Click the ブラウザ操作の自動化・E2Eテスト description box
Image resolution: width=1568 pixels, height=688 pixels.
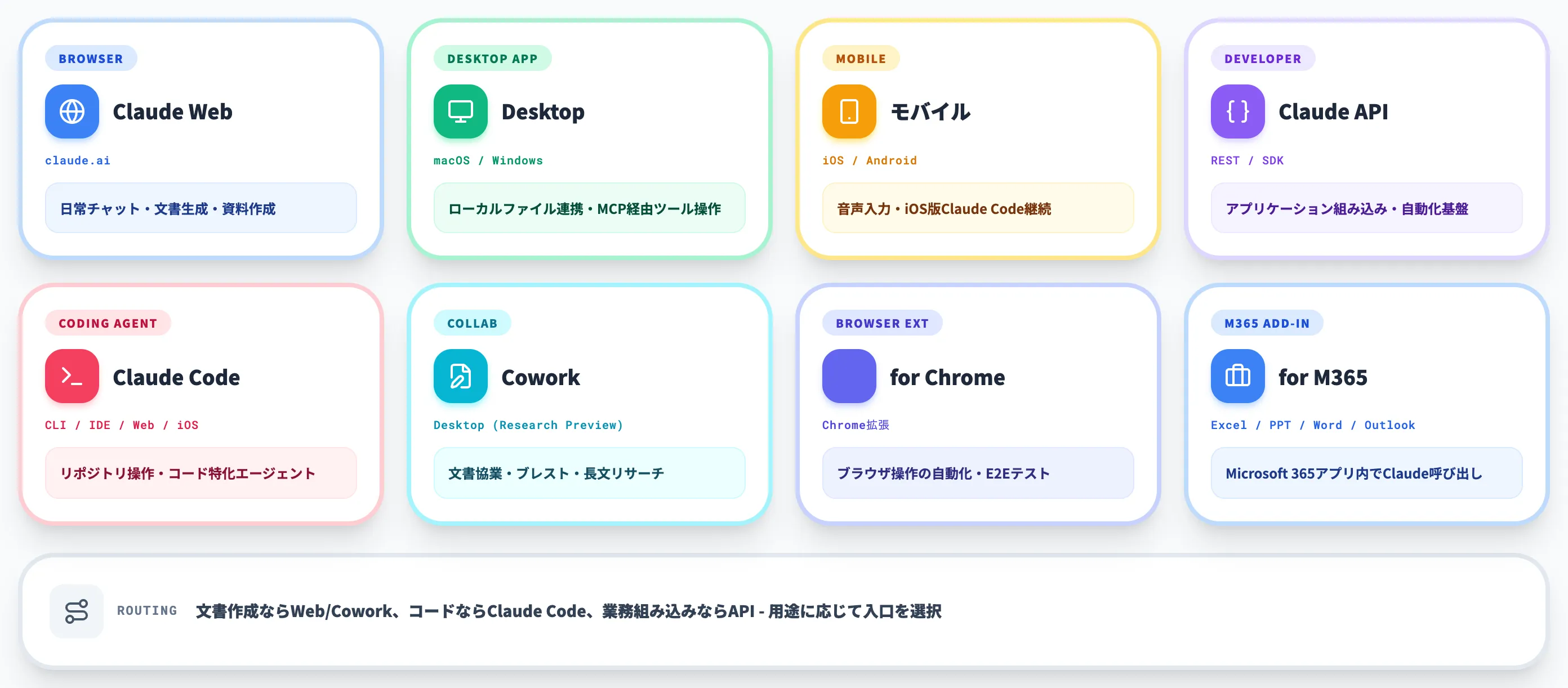(978, 473)
